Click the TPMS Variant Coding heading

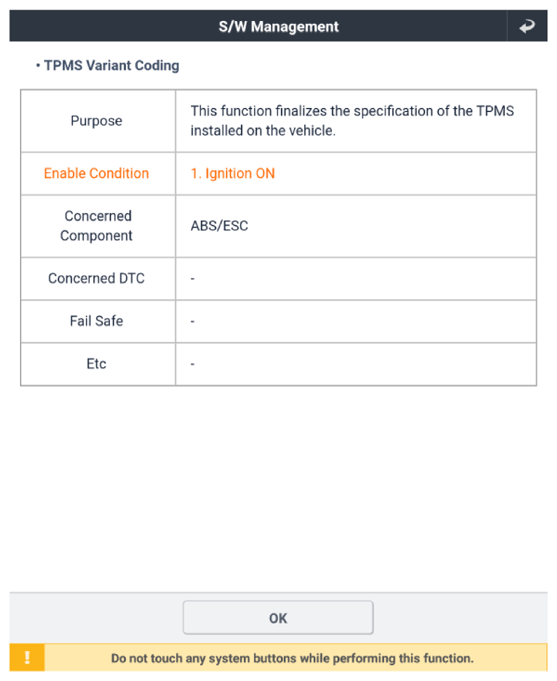112,66
